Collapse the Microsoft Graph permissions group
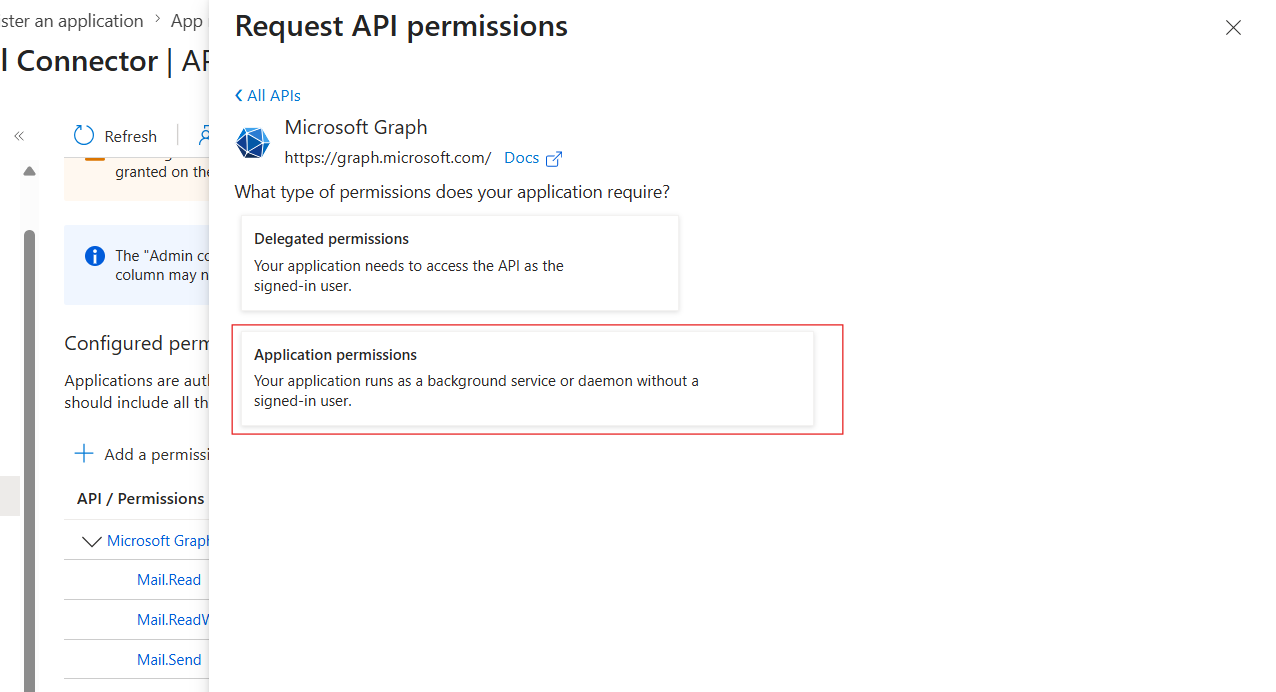Image resolution: width=1276 pixels, height=692 pixels. (92, 541)
